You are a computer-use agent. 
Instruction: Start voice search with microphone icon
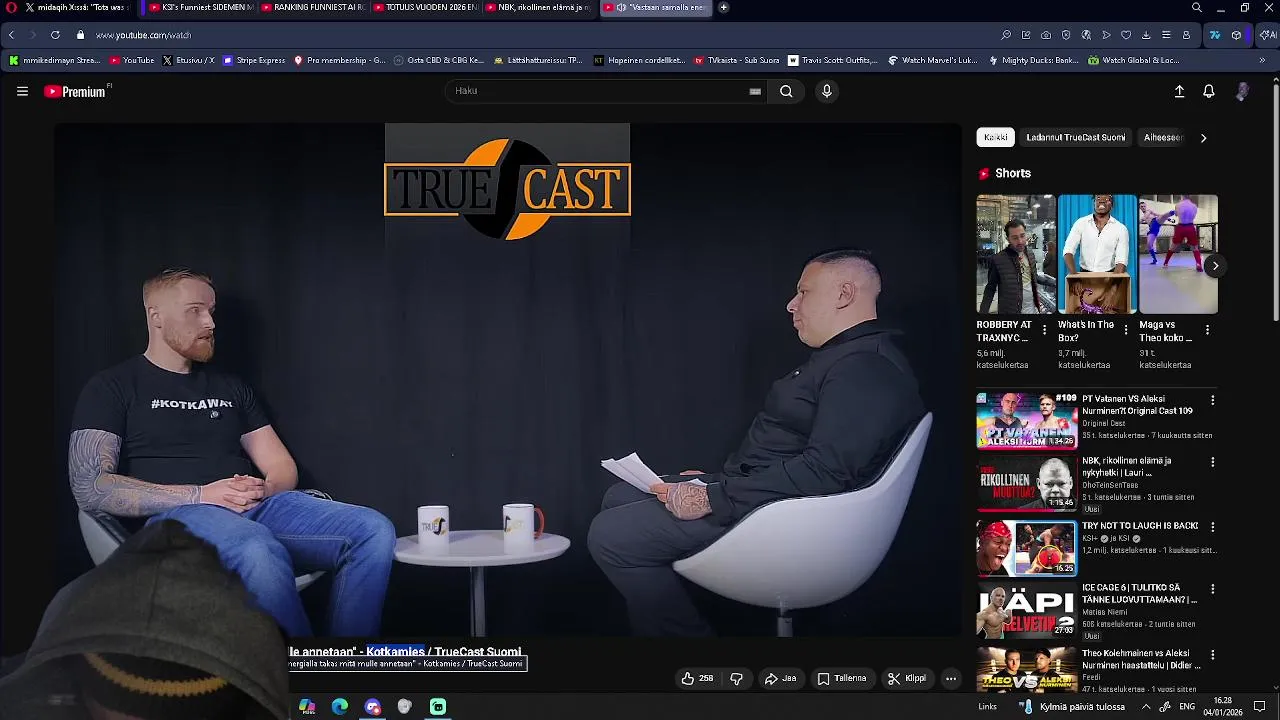pos(826,91)
